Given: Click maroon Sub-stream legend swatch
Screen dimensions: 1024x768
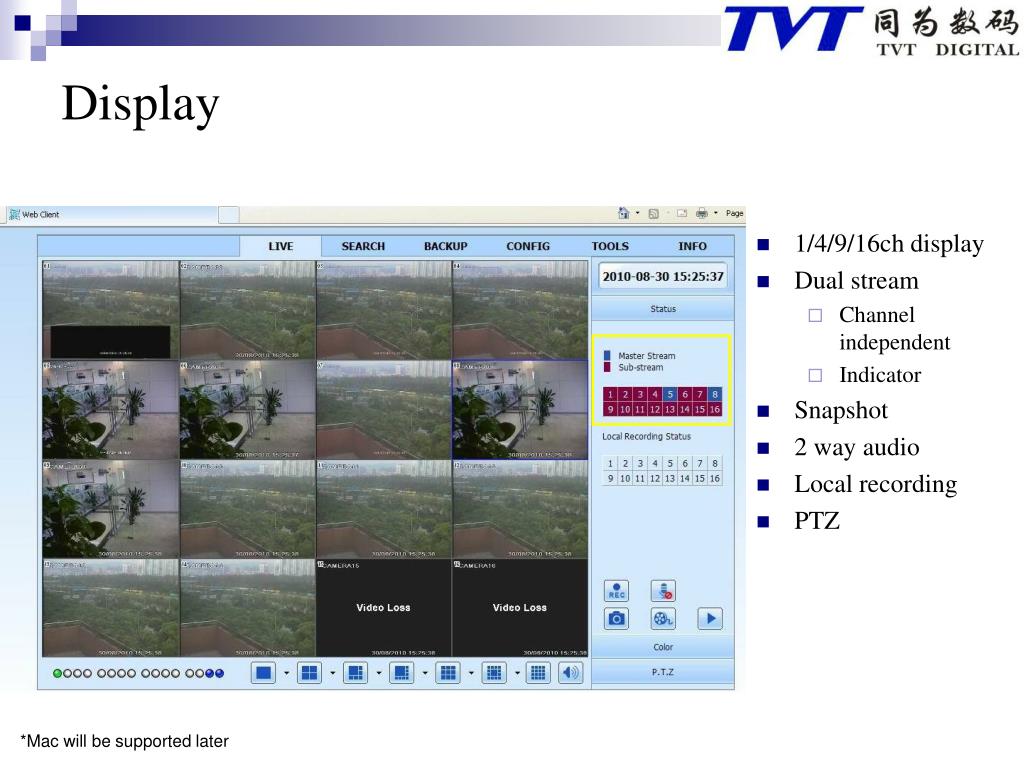Looking at the screenshot, I should tap(607, 367).
